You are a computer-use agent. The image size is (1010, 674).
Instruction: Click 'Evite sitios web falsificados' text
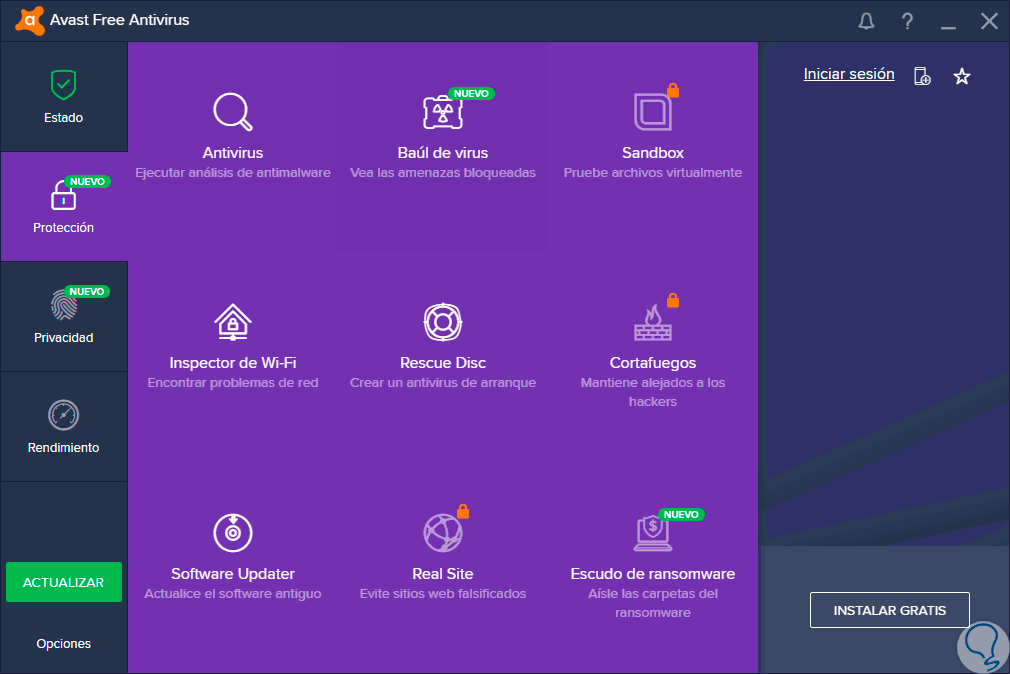(443, 593)
